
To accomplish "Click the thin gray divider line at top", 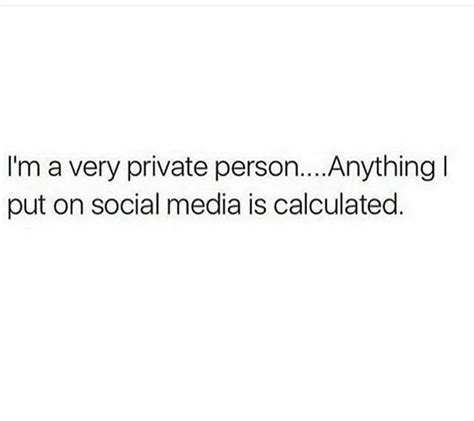I will (237, 5).
